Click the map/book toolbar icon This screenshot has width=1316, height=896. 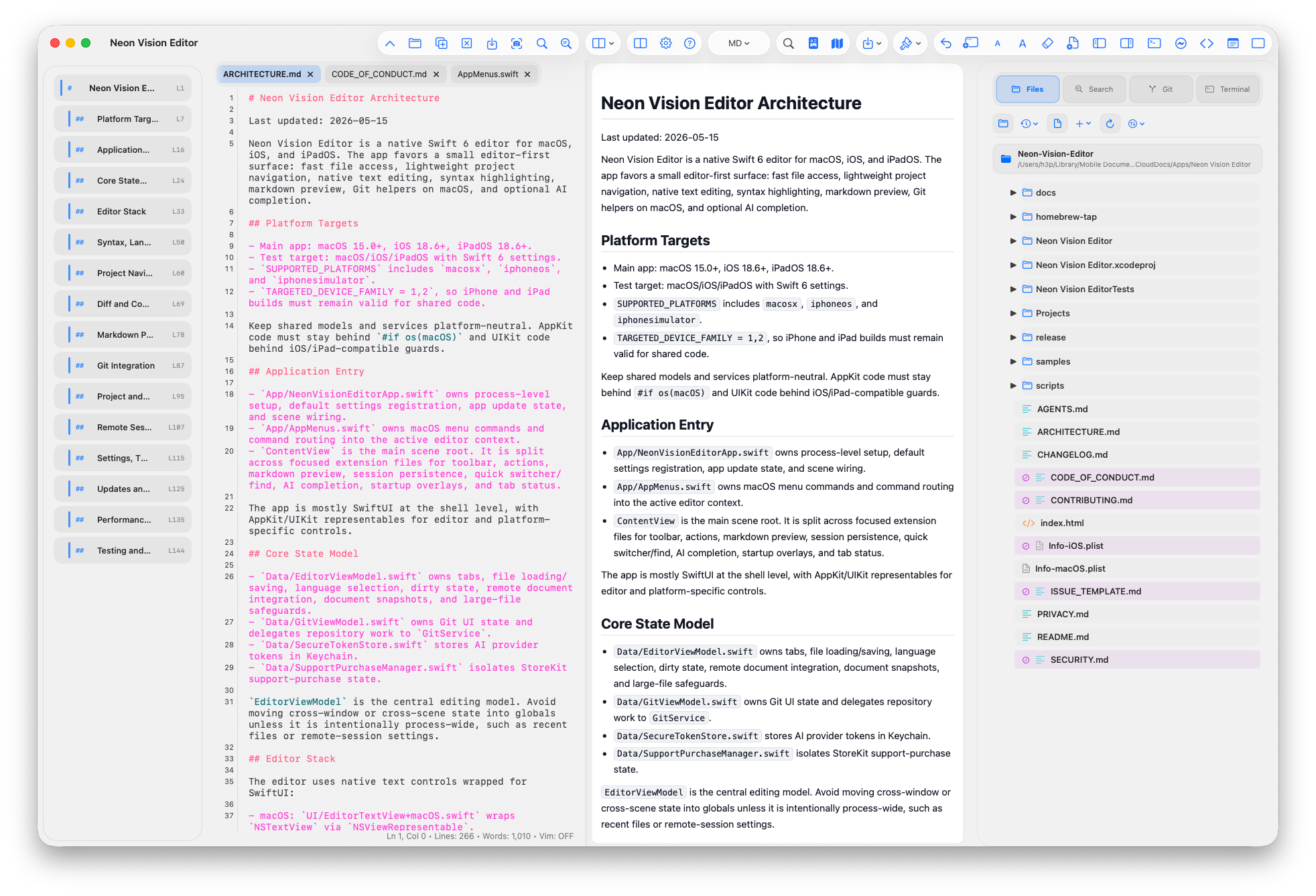(x=837, y=44)
